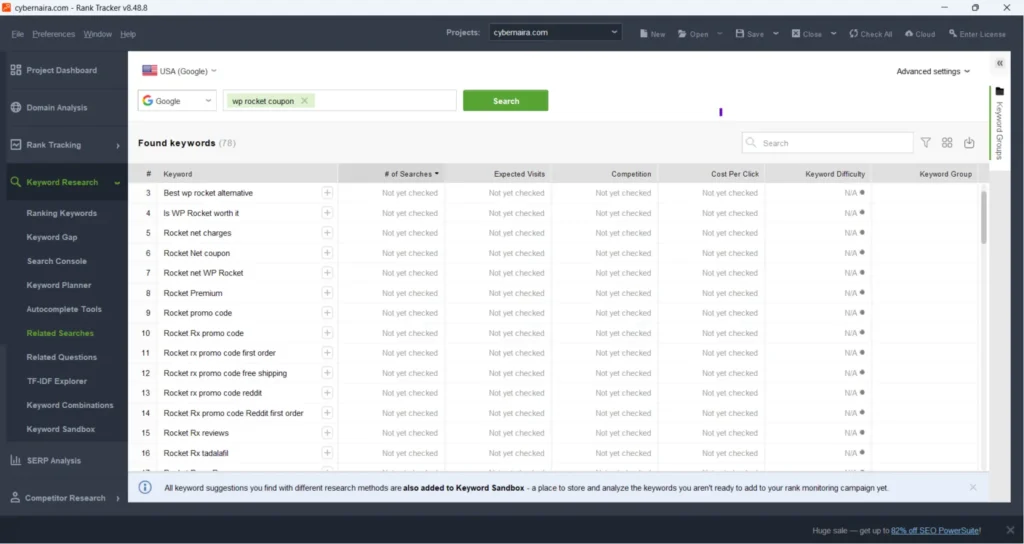
Task: Open Cloud toolbar button
Action: tap(920, 34)
